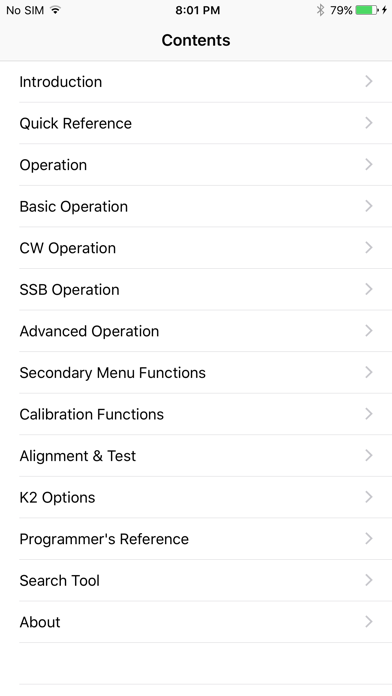
Task: Tap the Bluetooth status icon
Action: click(320, 10)
